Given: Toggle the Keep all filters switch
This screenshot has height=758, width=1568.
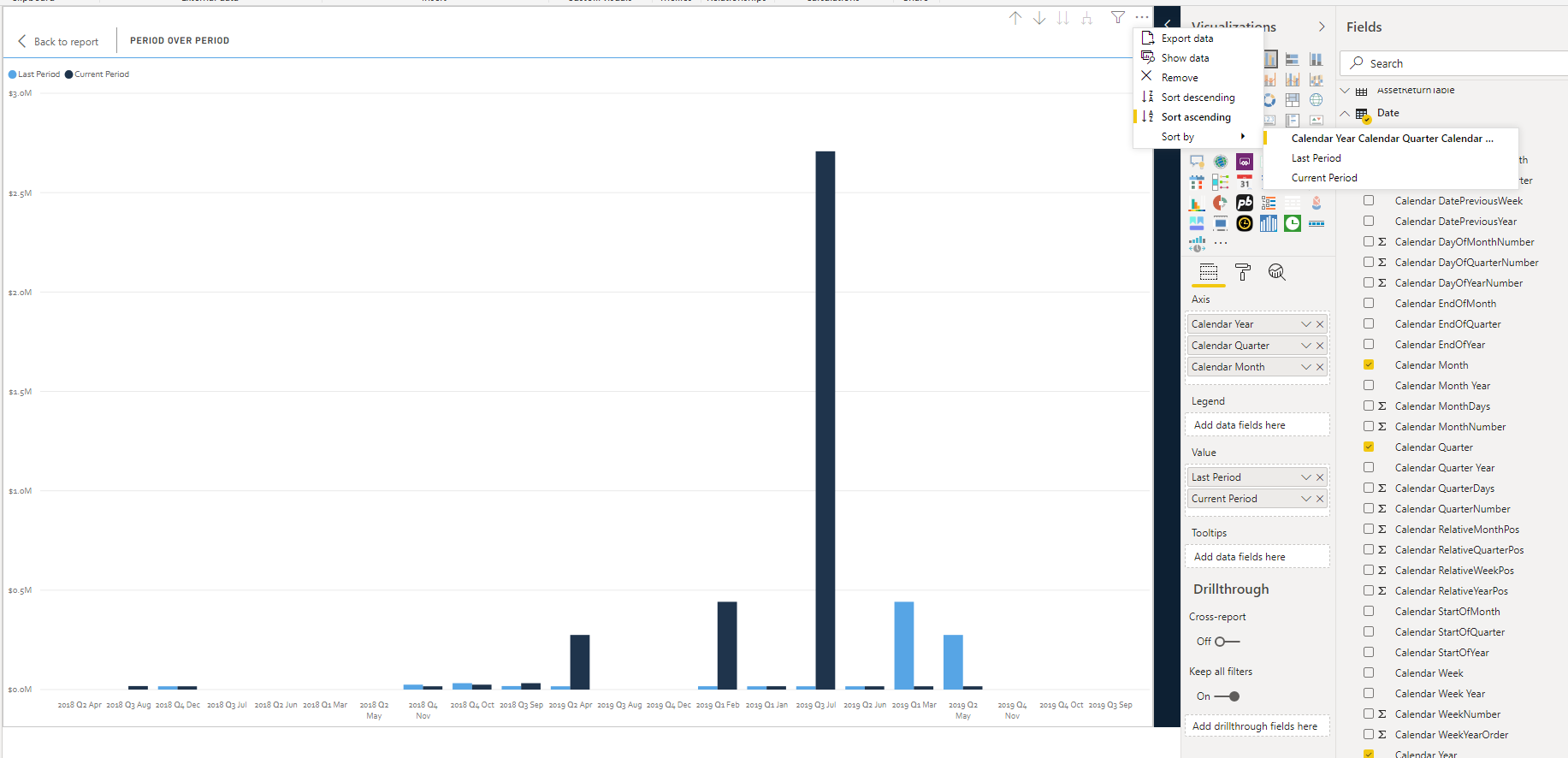Looking at the screenshot, I should (1227, 696).
